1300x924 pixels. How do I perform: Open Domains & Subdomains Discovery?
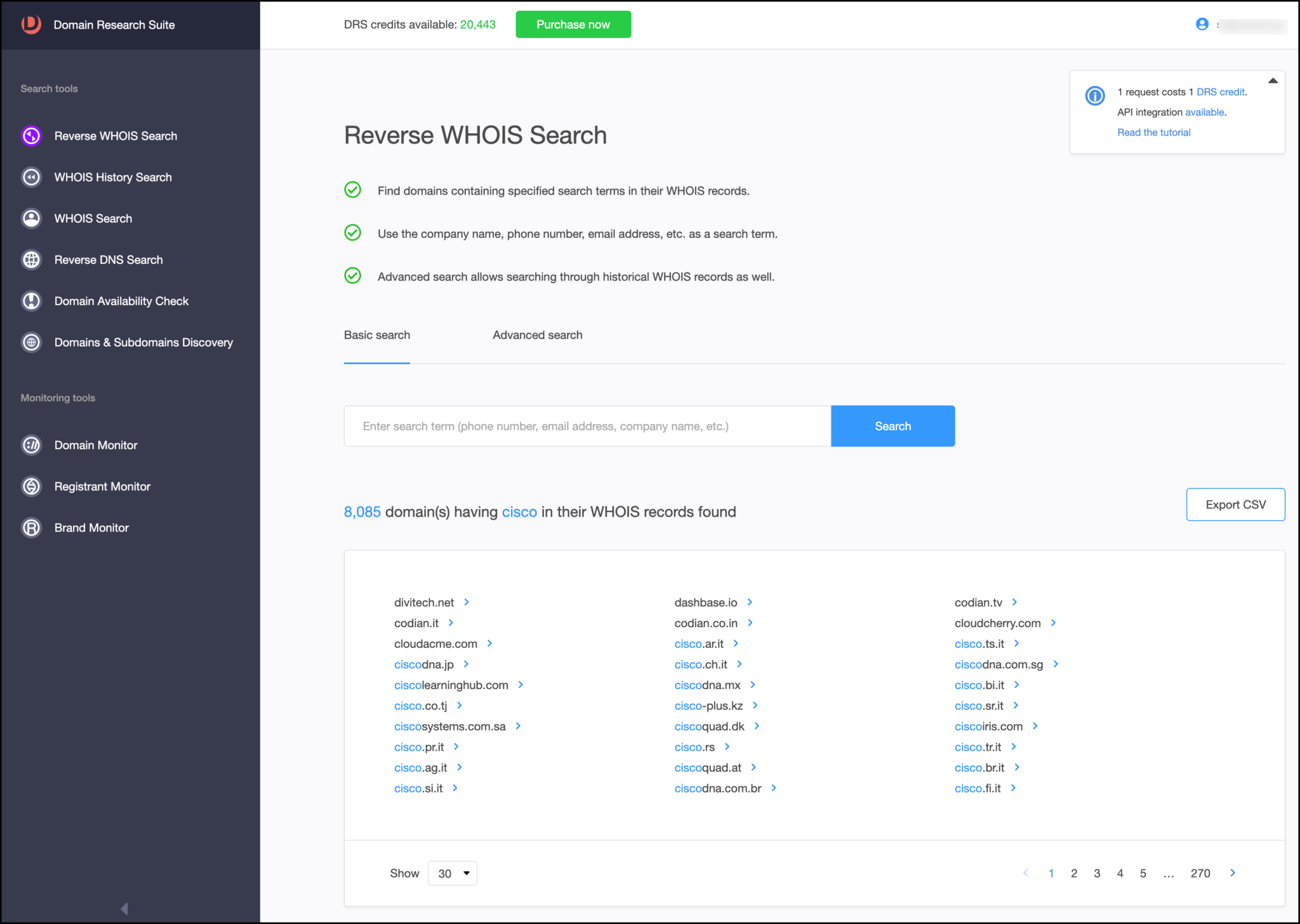point(143,342)
